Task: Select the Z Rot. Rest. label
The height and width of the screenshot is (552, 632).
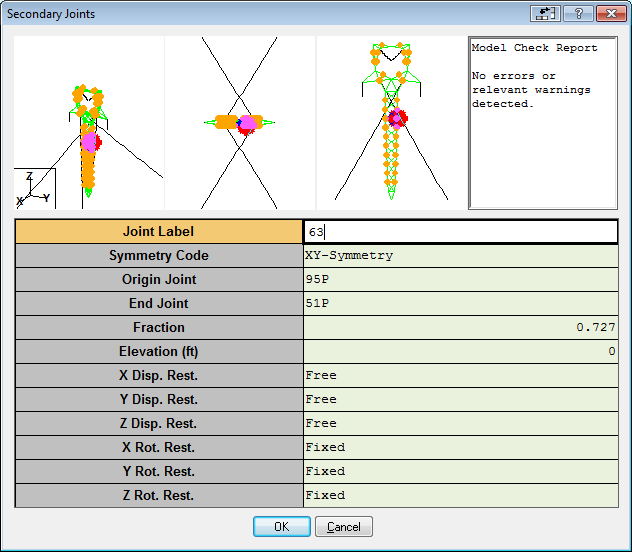Action: click(x=159, y=496)
